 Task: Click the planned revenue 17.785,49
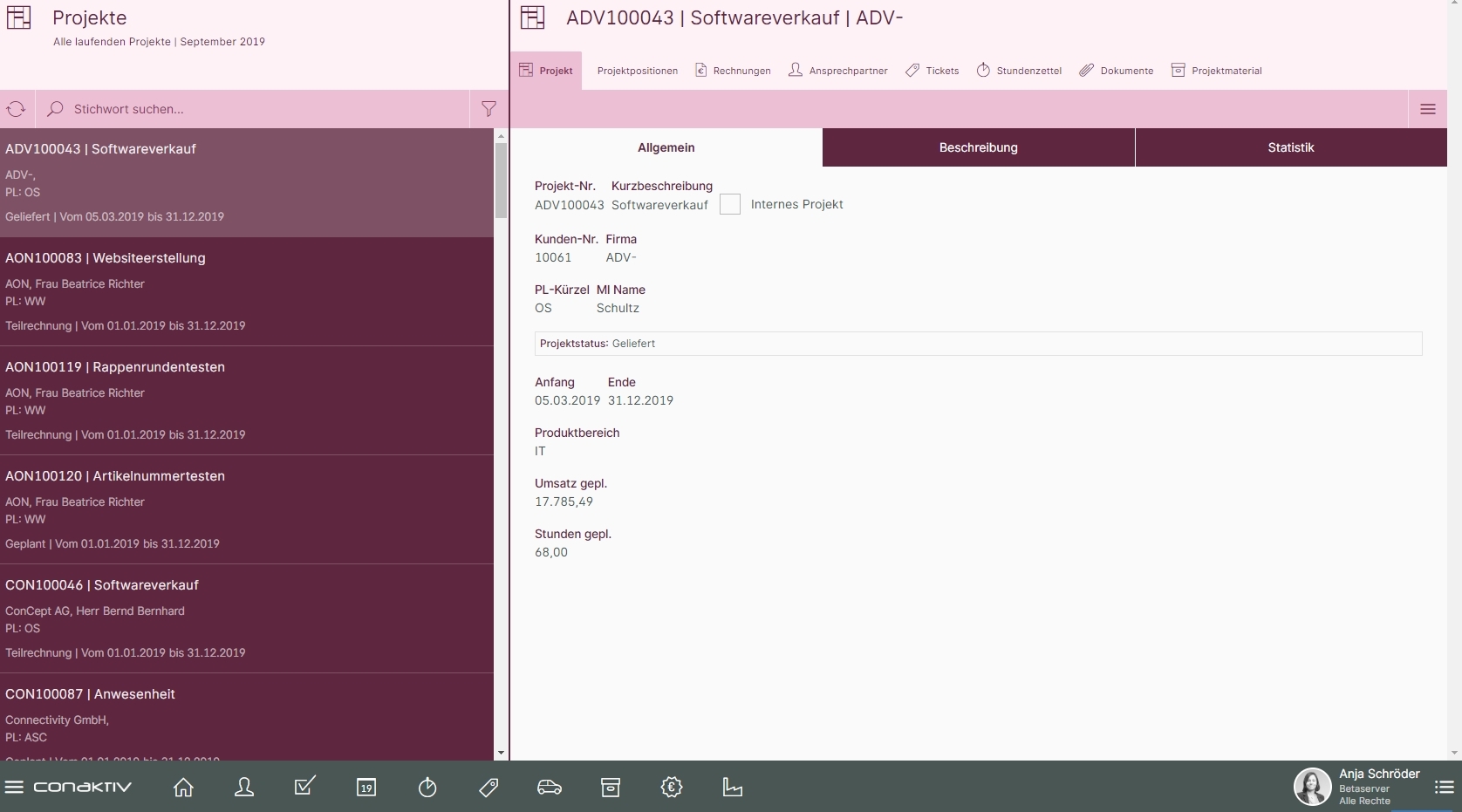click(564, 502)
